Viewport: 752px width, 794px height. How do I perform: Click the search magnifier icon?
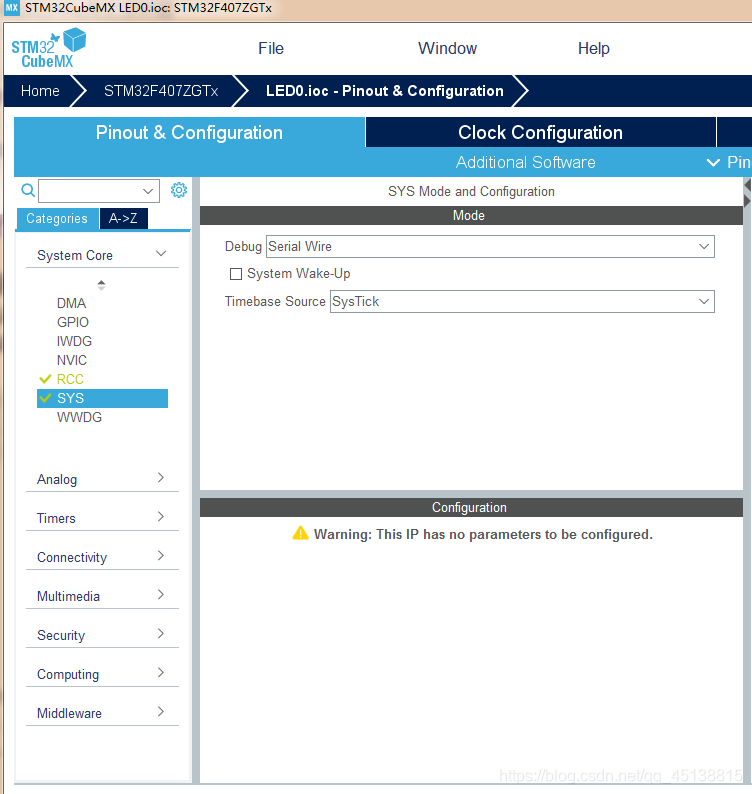point(28,190)
